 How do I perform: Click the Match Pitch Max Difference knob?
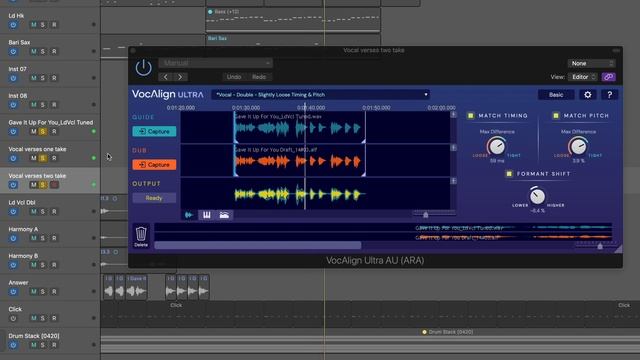(x=578, y=146)
